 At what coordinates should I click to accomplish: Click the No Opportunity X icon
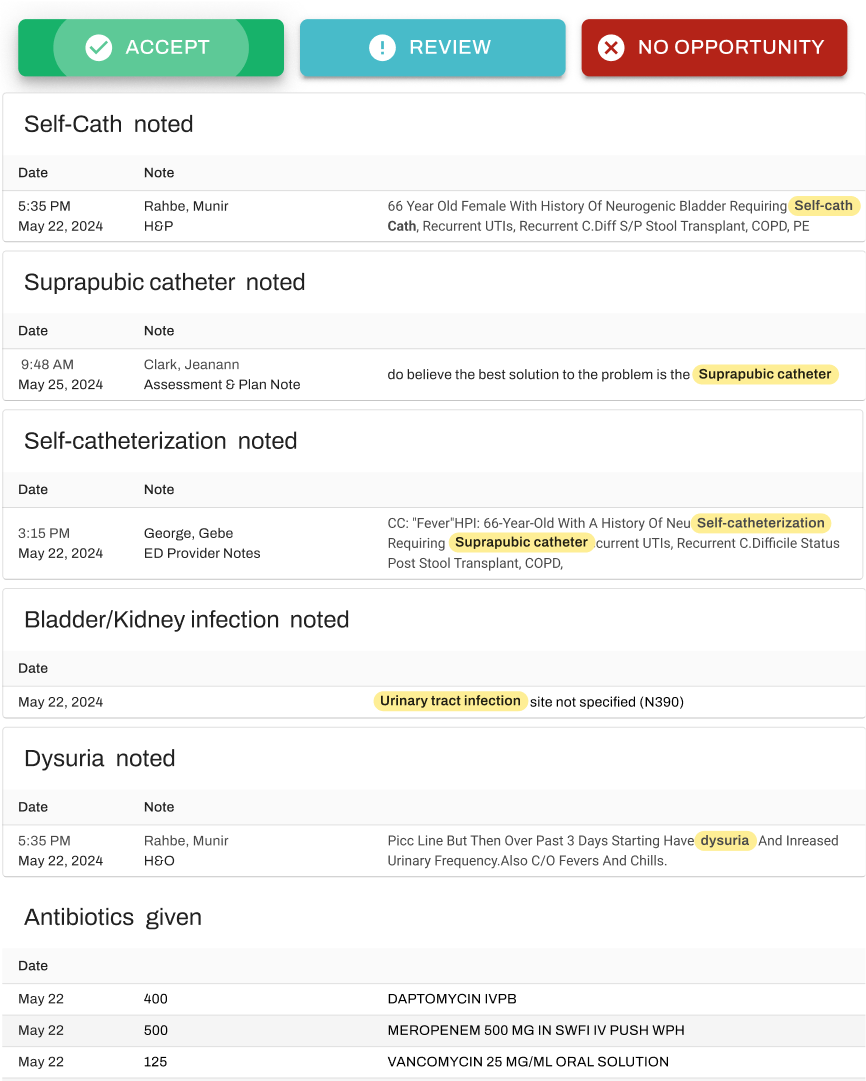[610, 48]
